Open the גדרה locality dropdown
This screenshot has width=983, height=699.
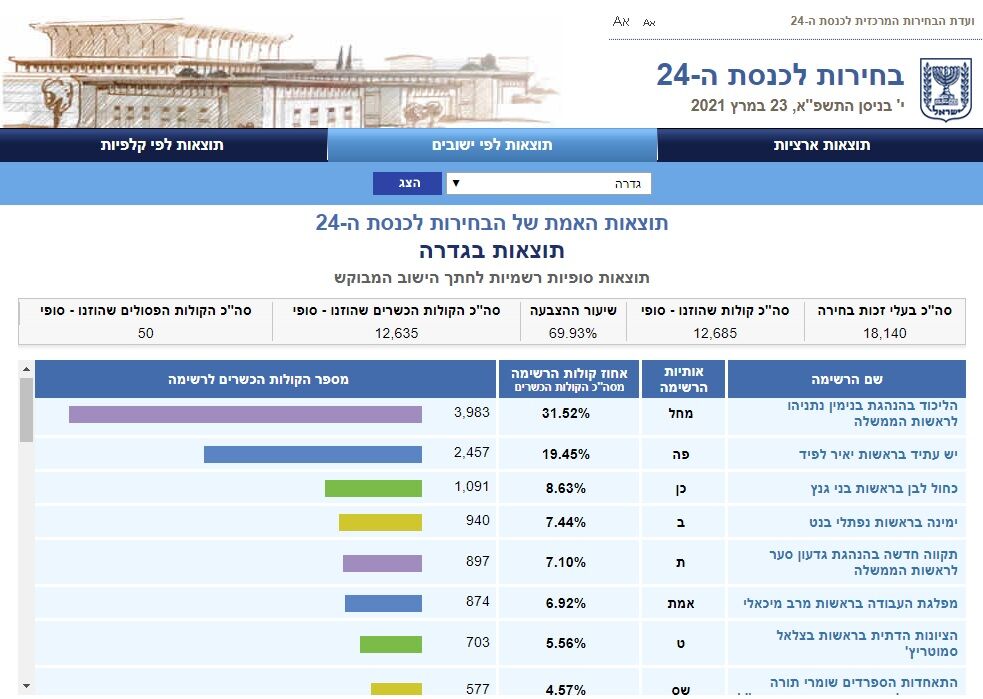(548, 184)
